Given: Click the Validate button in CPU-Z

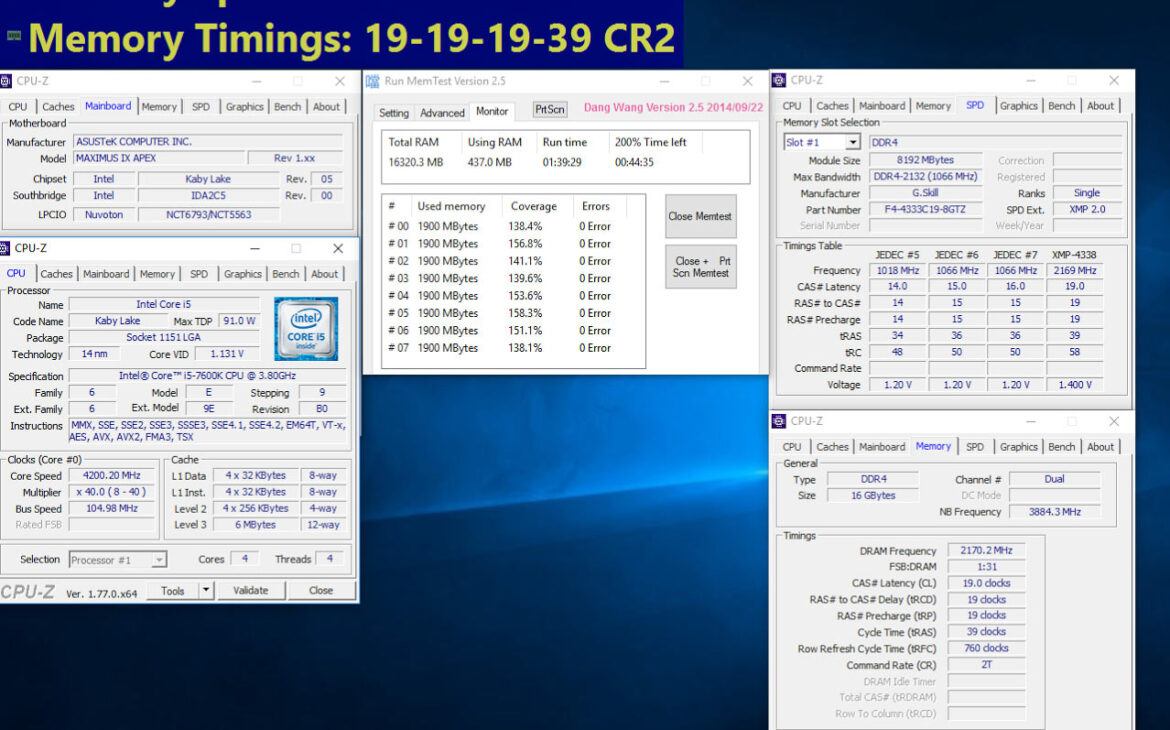Looking at the screenshot, I should pyautogui.click(x=251, y=590).
